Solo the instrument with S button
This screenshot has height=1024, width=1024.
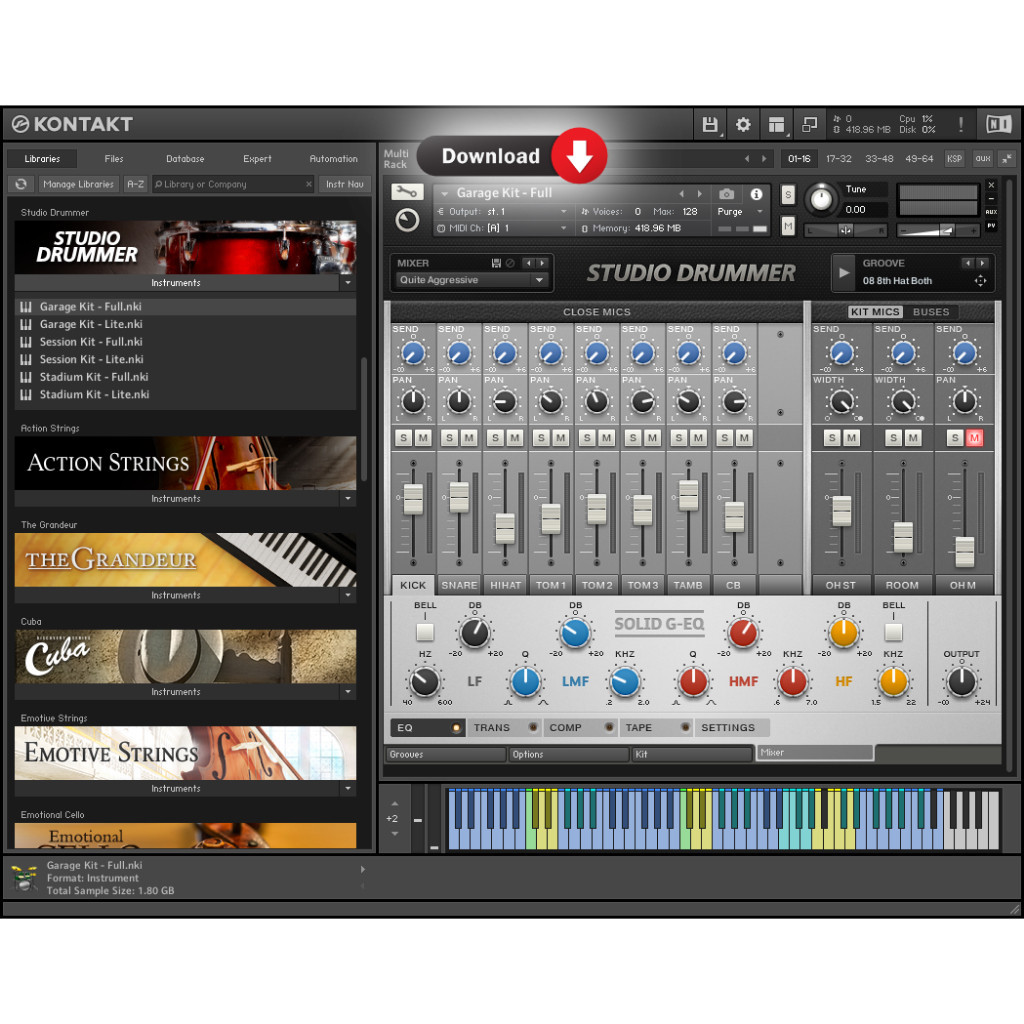788,195
